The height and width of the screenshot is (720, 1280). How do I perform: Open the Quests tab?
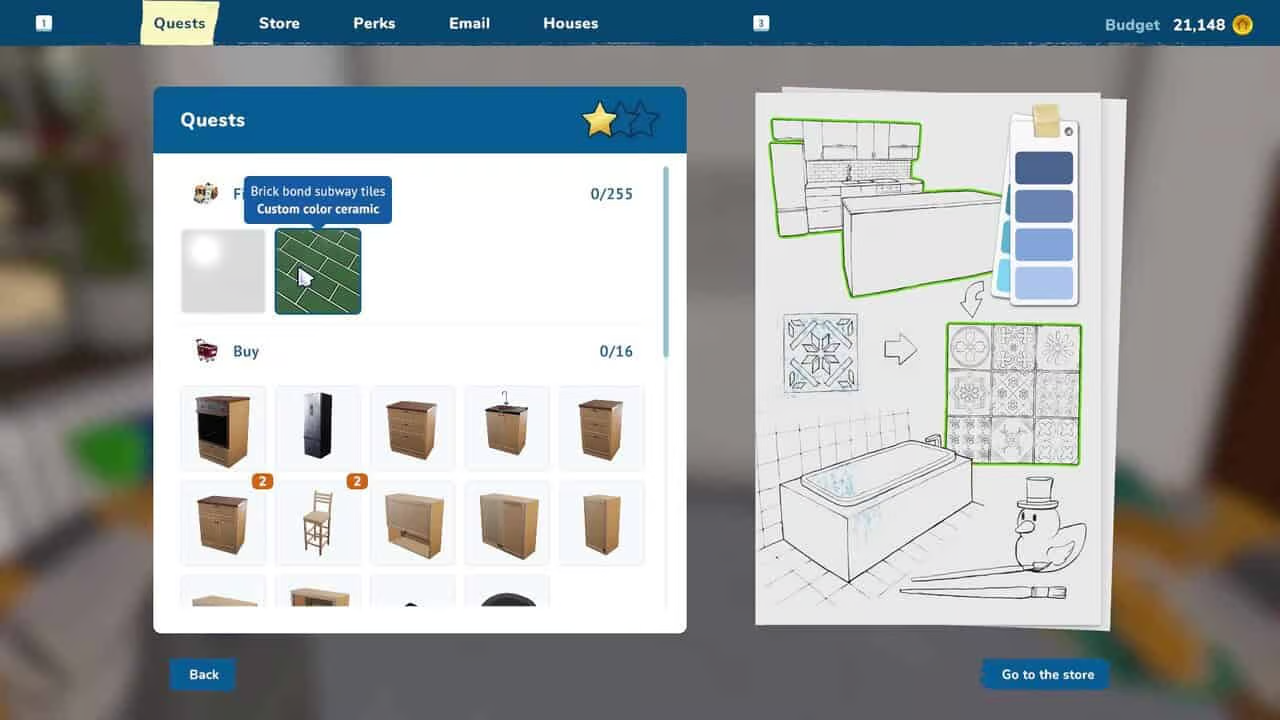[x=179, y=23]
